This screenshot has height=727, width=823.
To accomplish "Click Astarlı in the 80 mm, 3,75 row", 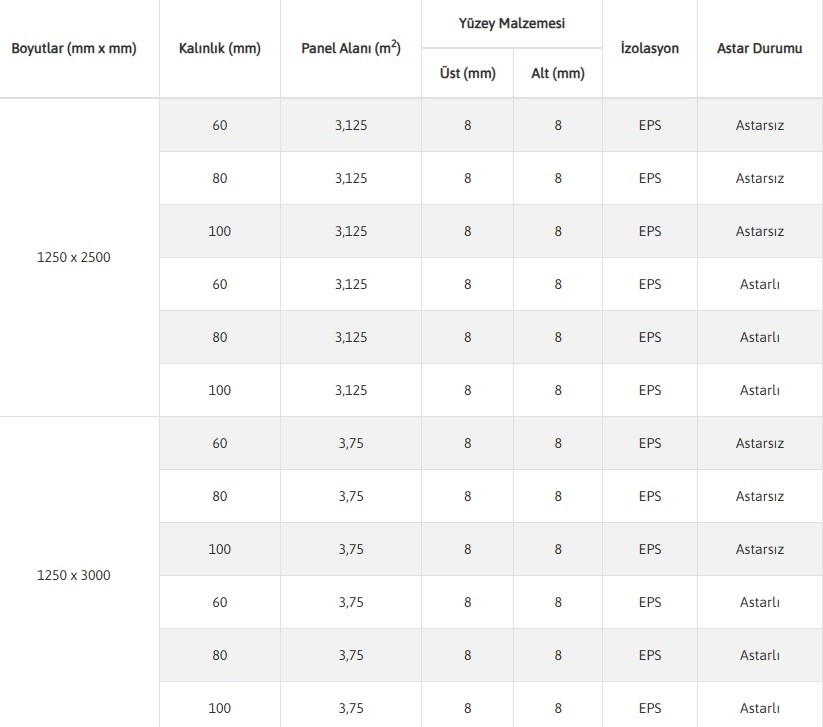I will click(759, 655).
